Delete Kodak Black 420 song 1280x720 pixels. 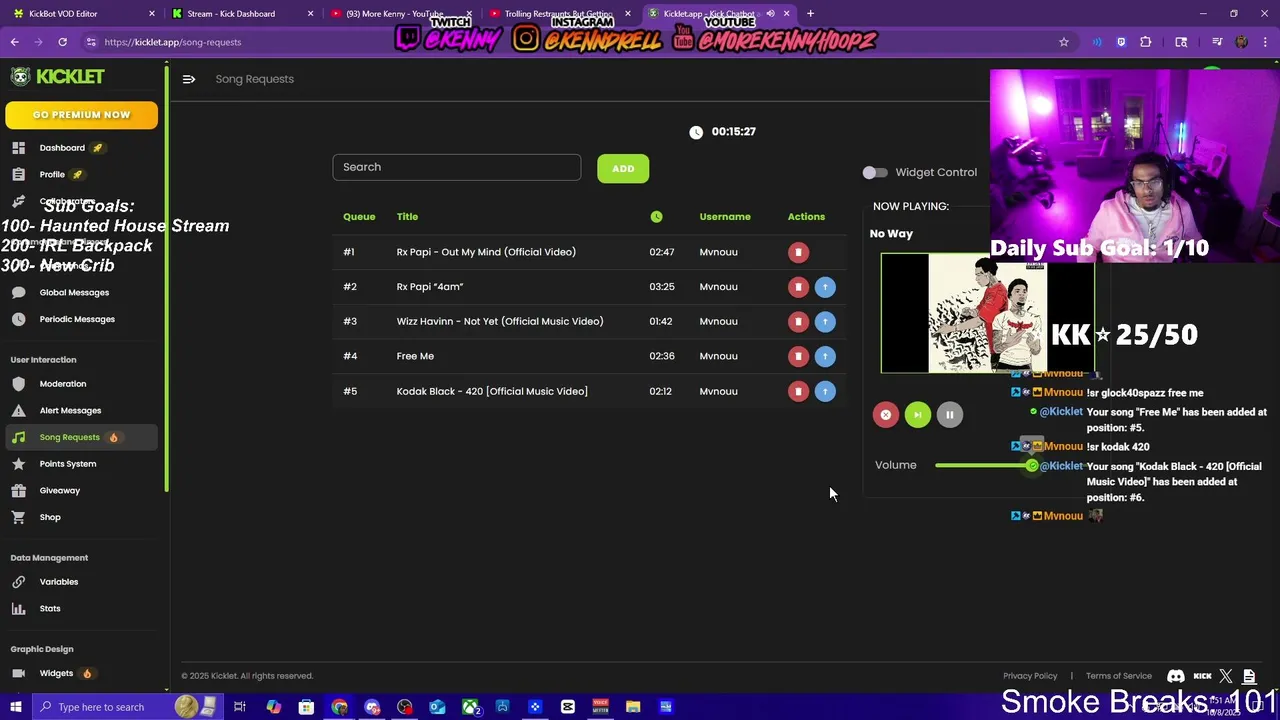(798, 391)
